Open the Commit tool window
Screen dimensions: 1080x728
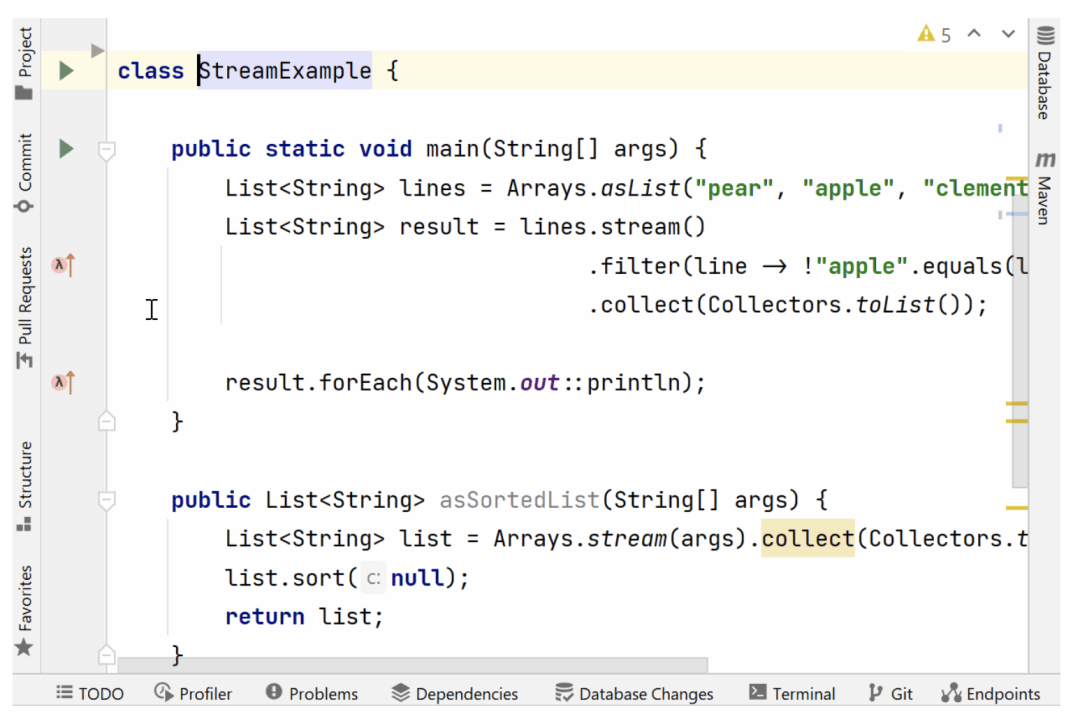tap(25, 172)
